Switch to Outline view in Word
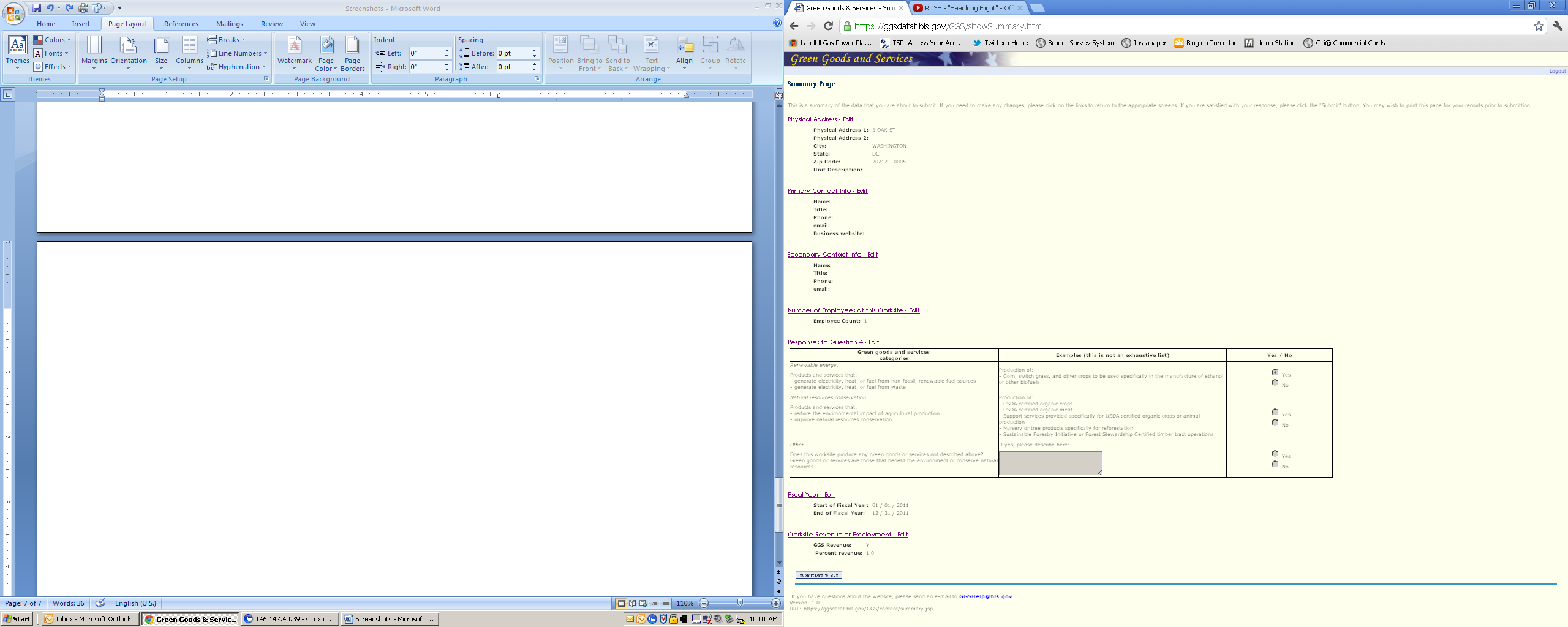Viewport: 1568px width, 627px height. tap(654, 603)
